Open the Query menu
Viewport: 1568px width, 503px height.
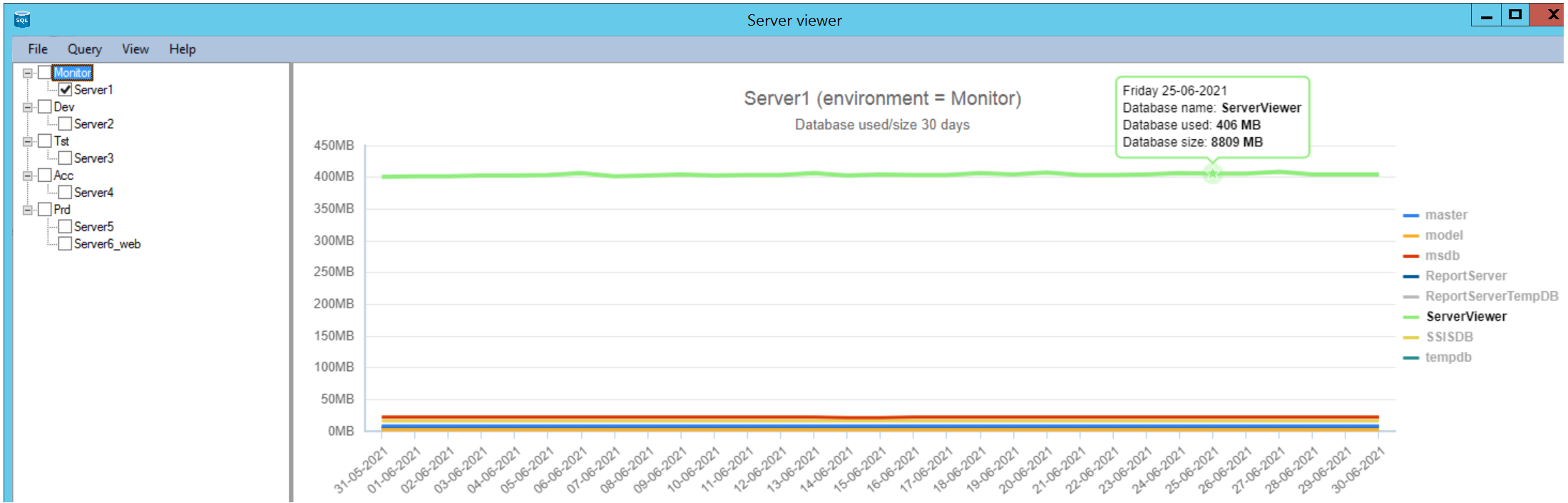pyautogui.click(x=84, y=49)
